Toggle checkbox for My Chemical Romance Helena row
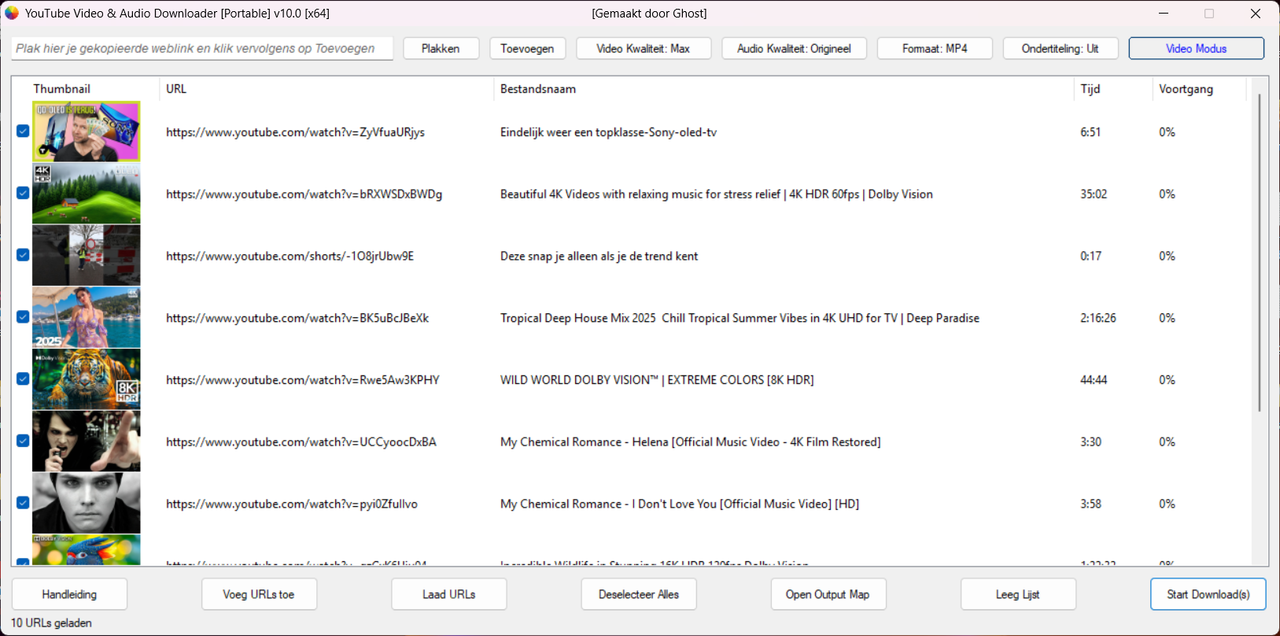This screenshot has height=636, width=1280. [x=23, y=441]
